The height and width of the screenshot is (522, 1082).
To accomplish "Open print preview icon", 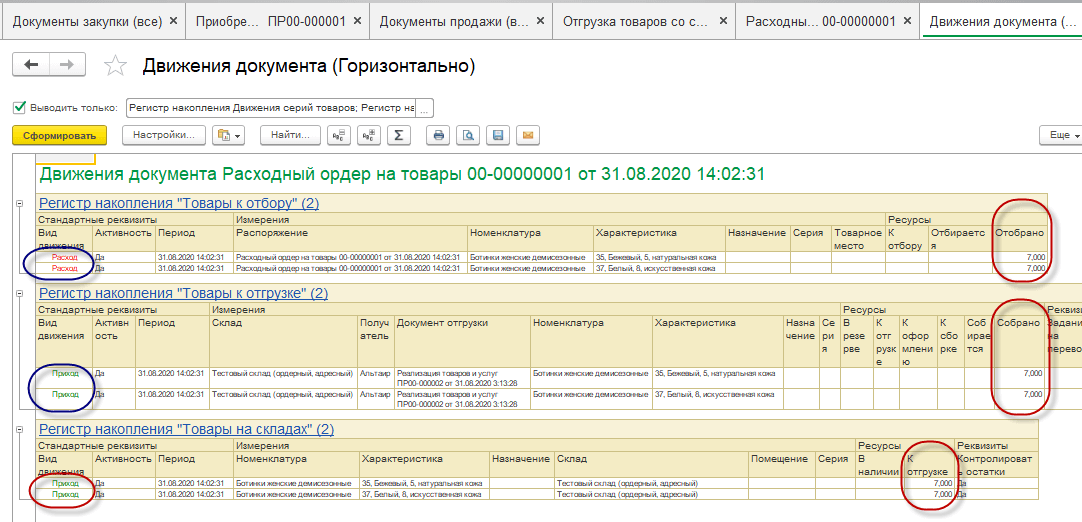I will pyautogui.click(x=468, y=135).
